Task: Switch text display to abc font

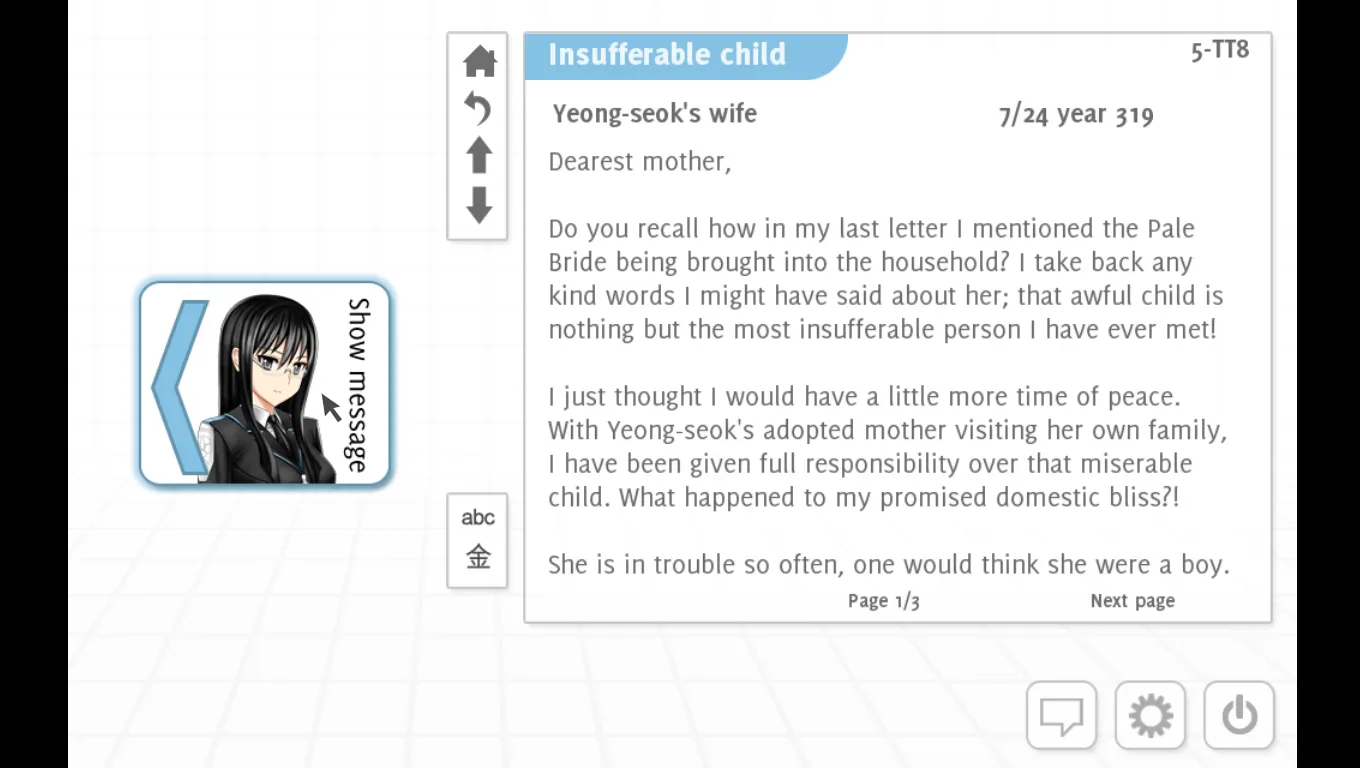Action: (x=478, y=517)
